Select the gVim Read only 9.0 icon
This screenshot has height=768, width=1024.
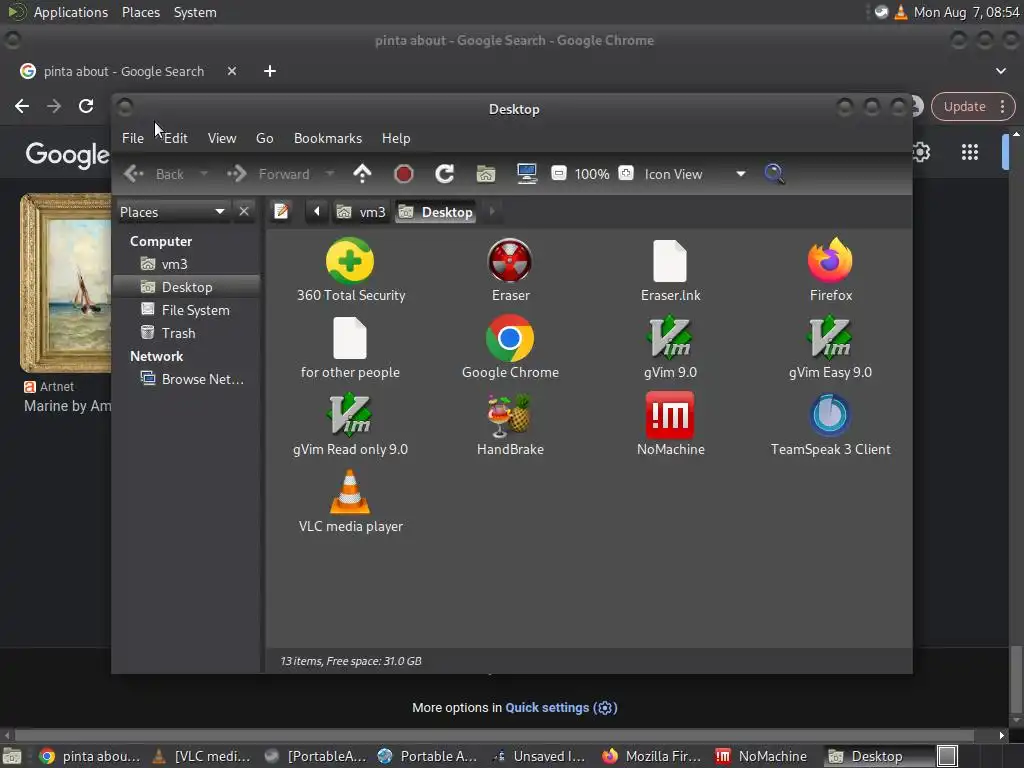(x=350, y=414)
